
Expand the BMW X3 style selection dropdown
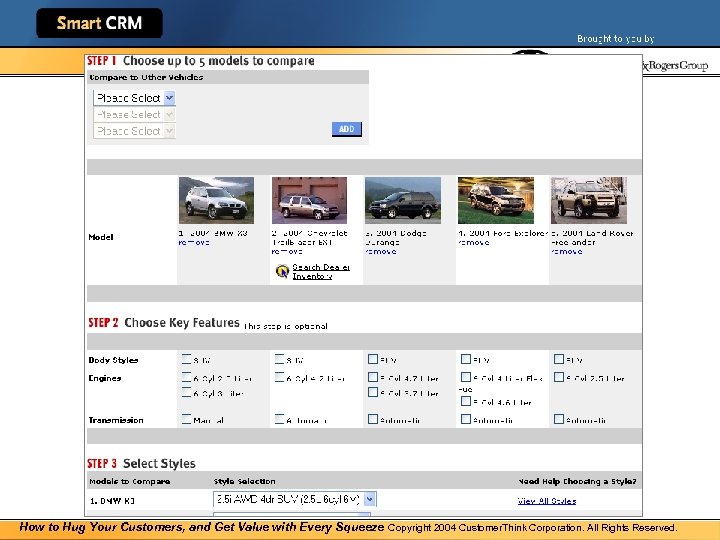click(294, 499)
